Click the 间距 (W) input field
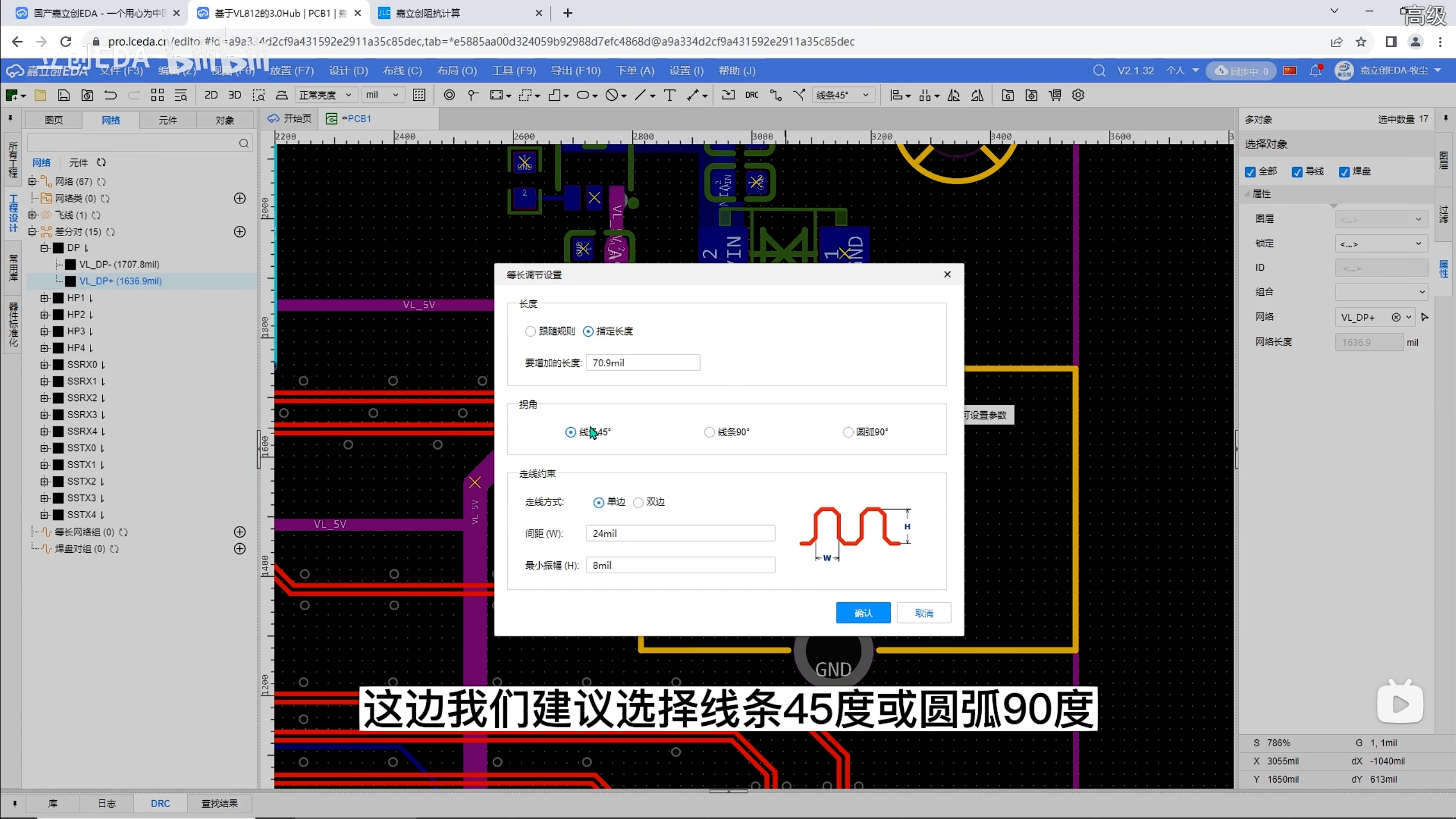1456x819 pixels. pos(680,533)
